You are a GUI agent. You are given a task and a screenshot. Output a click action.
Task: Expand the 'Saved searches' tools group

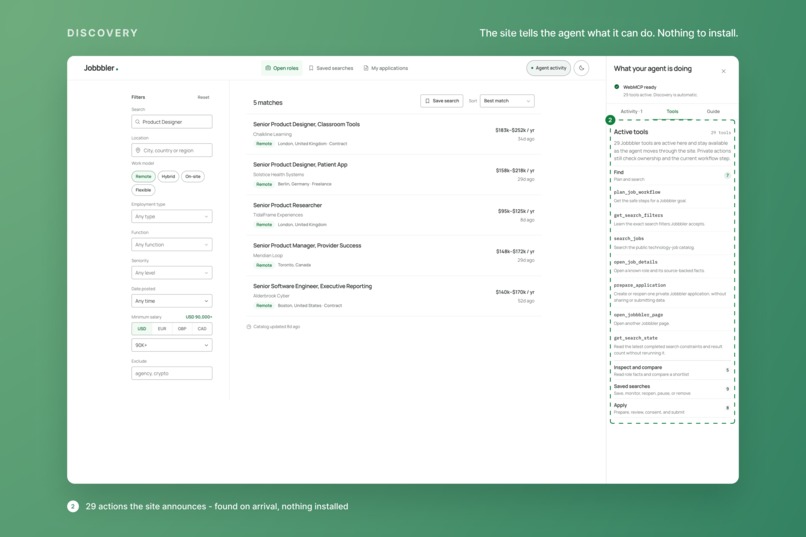point(672,390)
